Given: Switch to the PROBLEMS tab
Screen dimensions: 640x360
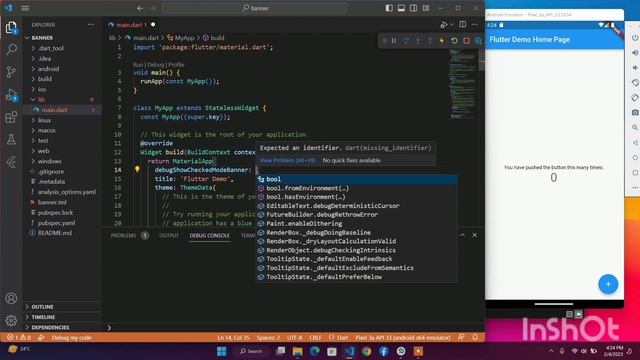Looking at the screenshot, I should 123,236.
